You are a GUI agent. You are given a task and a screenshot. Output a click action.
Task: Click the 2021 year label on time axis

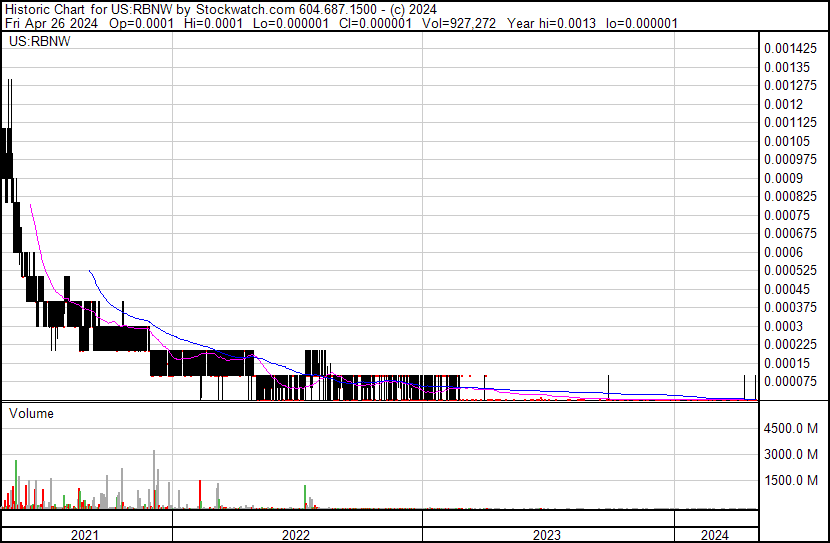[85, 535]
